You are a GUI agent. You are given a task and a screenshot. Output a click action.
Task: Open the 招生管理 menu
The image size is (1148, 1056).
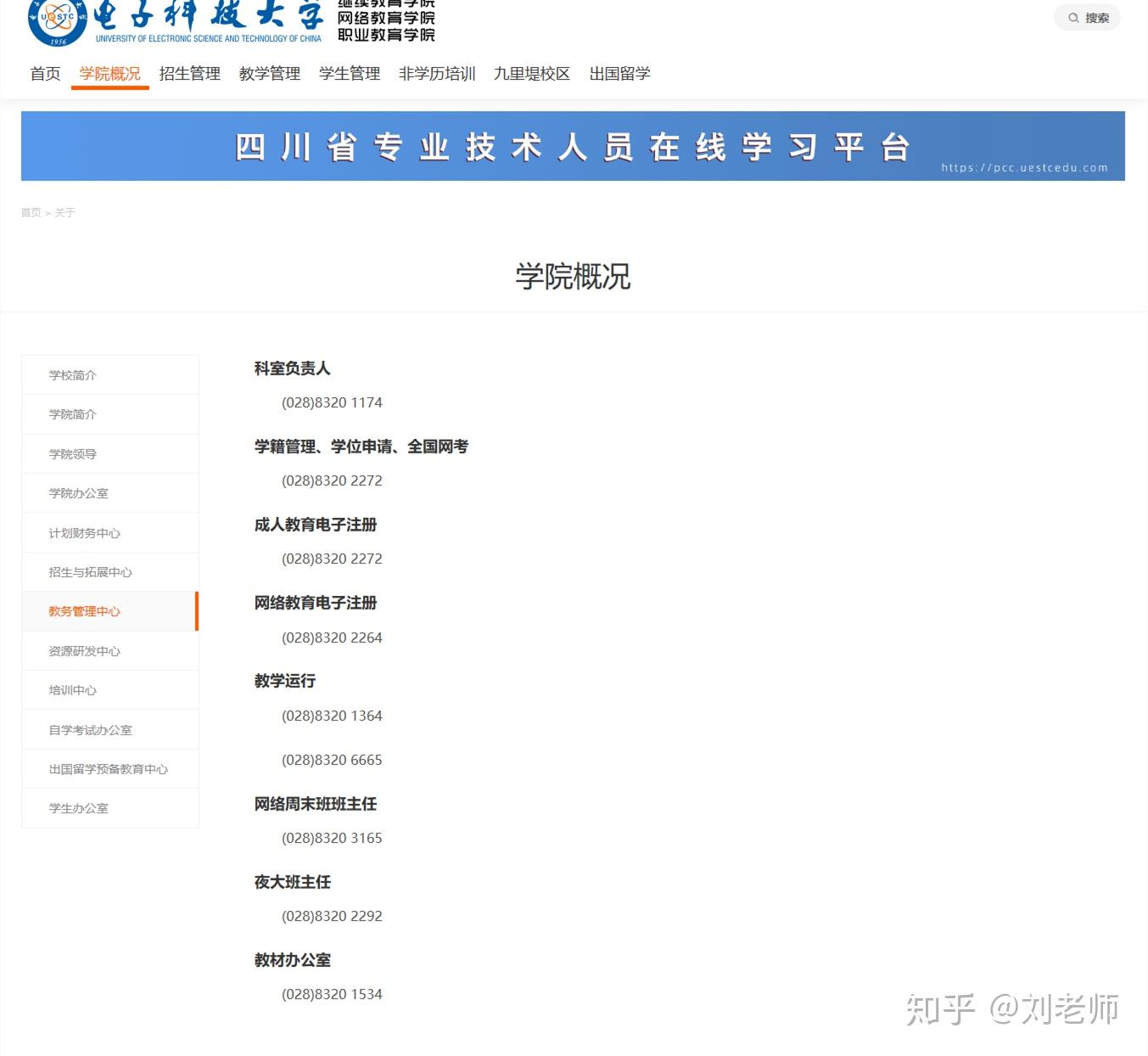click(x=190, y=74)
